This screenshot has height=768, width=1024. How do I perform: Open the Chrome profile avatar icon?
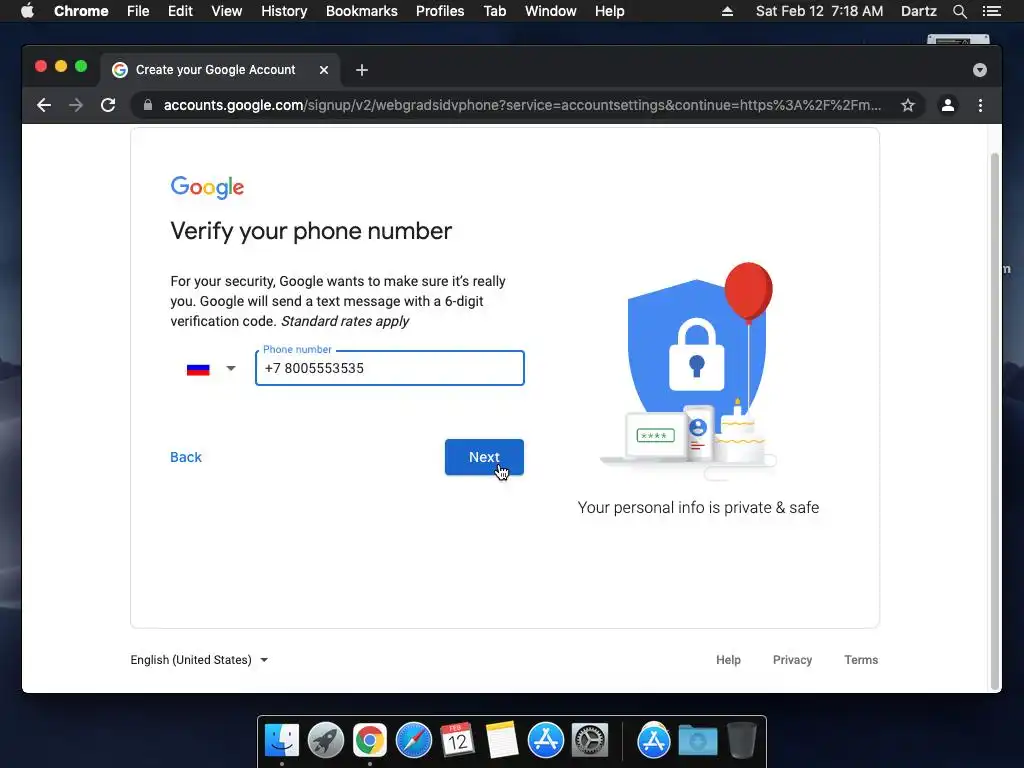click(x=948, y=105)
